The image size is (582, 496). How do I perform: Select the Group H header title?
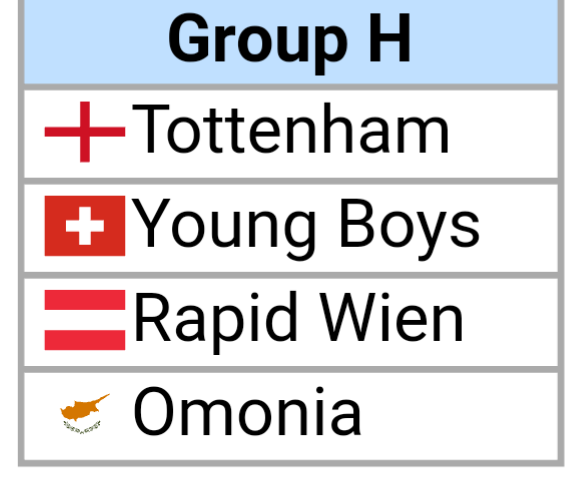(x=290, y=39)
